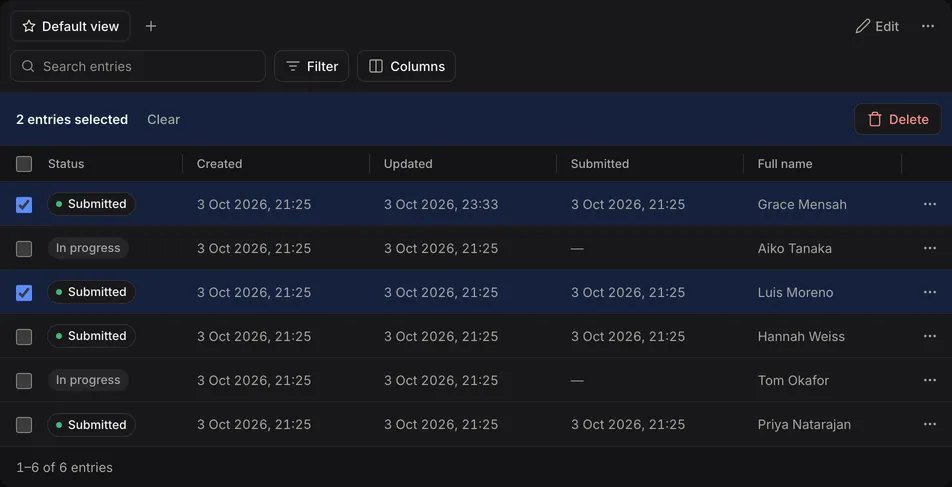The image size is (952, 487).
Task: Clear the current selection
Action: click(163, 120)
